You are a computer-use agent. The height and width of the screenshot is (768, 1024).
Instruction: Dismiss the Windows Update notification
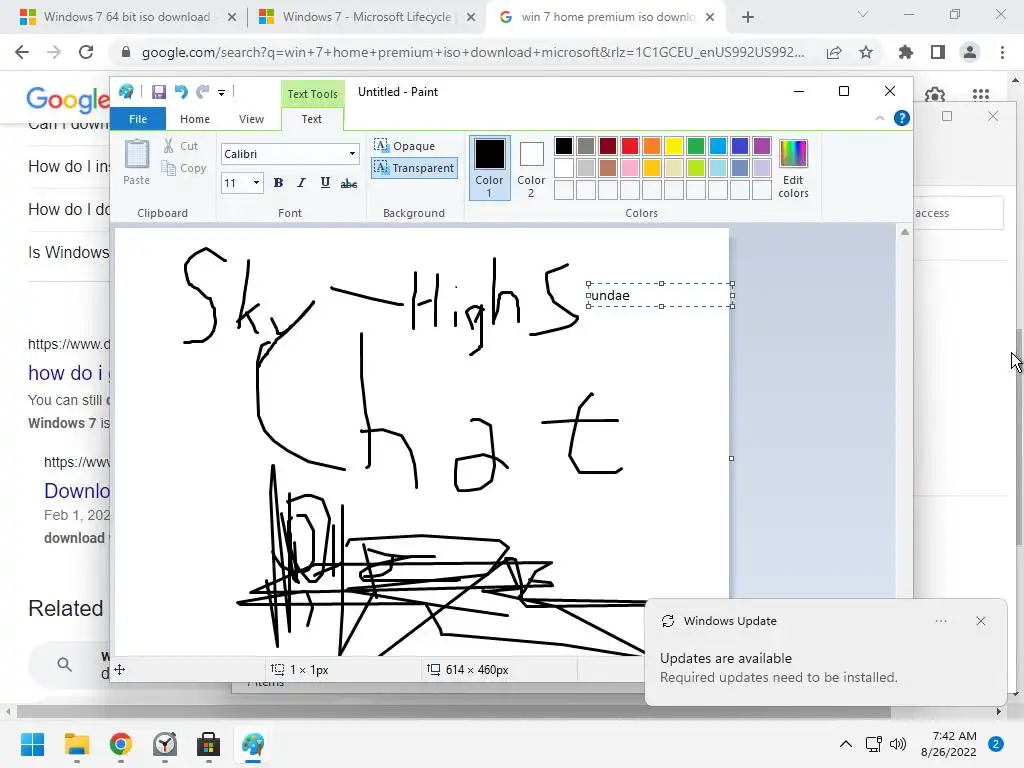click(980, 621)
